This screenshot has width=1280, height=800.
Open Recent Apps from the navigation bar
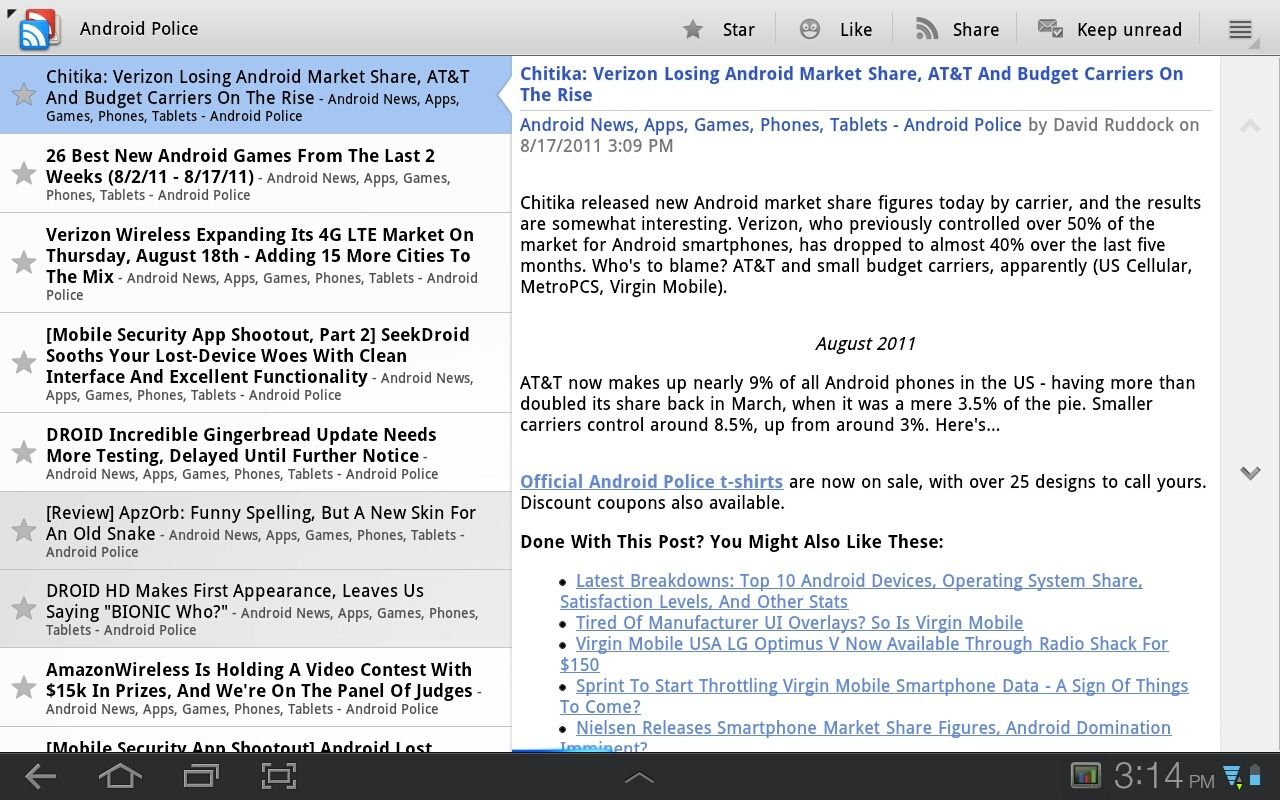[200, 775]
